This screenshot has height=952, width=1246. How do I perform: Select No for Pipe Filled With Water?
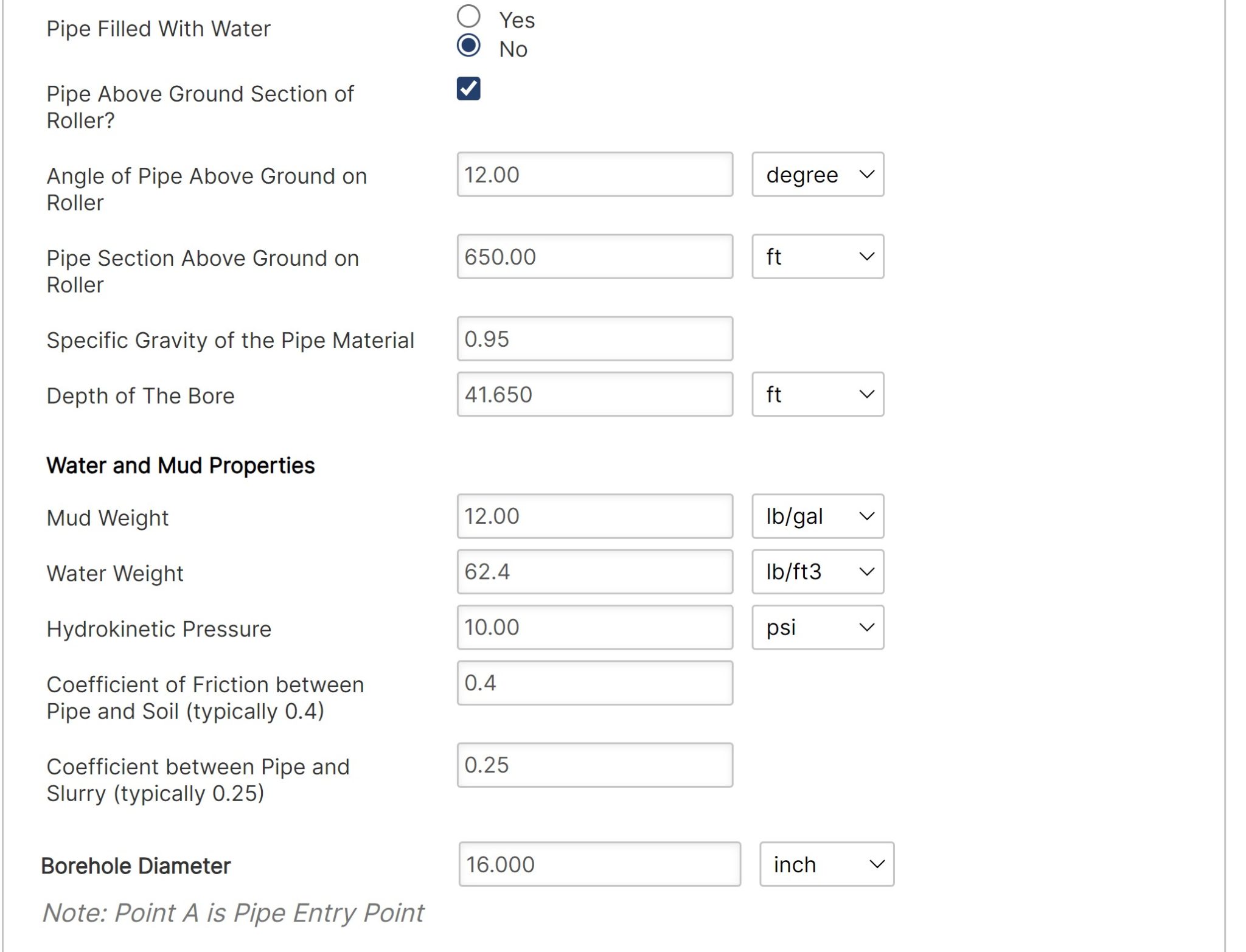pyautogui.click(x=468, y=46)
